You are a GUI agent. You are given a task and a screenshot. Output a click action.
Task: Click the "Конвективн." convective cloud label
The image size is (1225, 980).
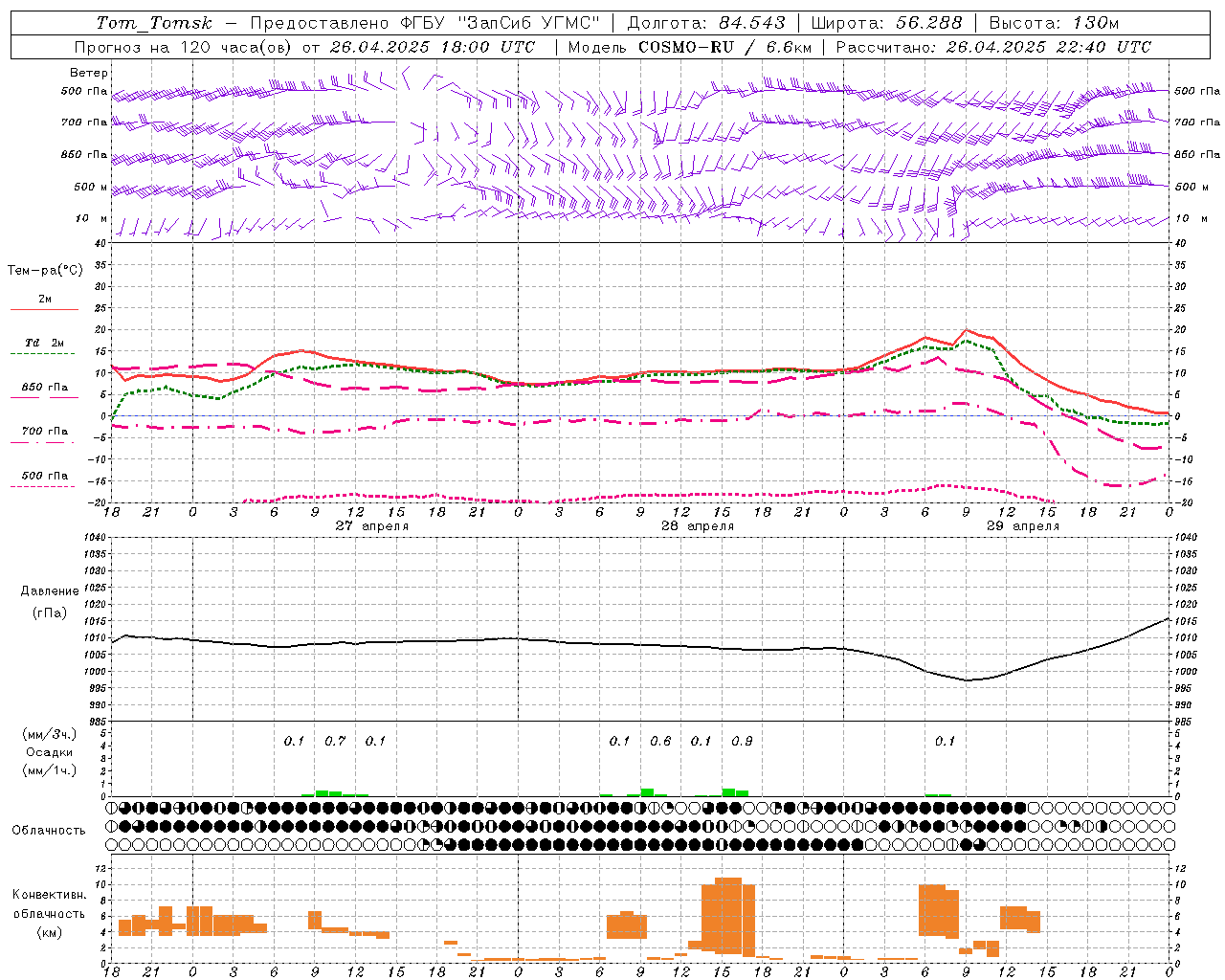(x=50, y=895)
